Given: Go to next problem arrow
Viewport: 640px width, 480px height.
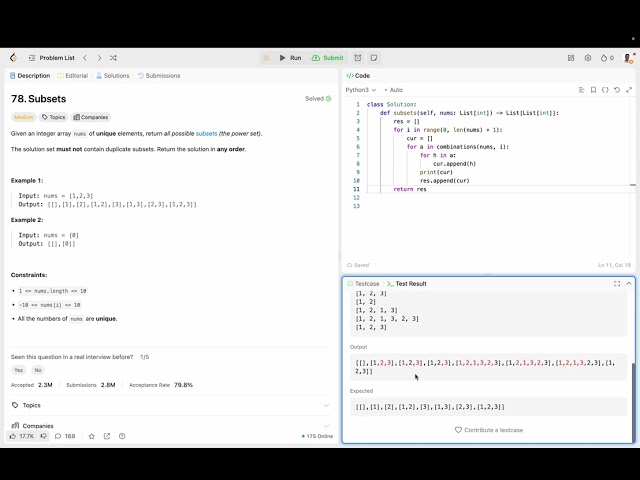Looking at the screenshot, I should 98,58.
